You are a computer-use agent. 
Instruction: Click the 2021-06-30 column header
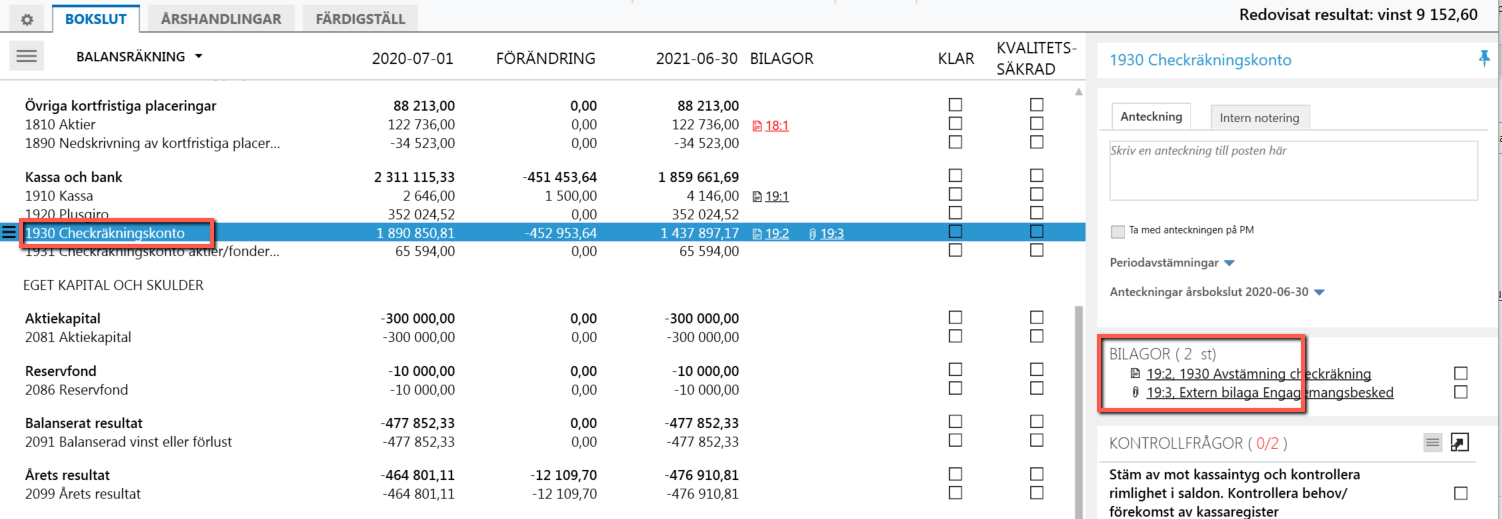point(698,58)
